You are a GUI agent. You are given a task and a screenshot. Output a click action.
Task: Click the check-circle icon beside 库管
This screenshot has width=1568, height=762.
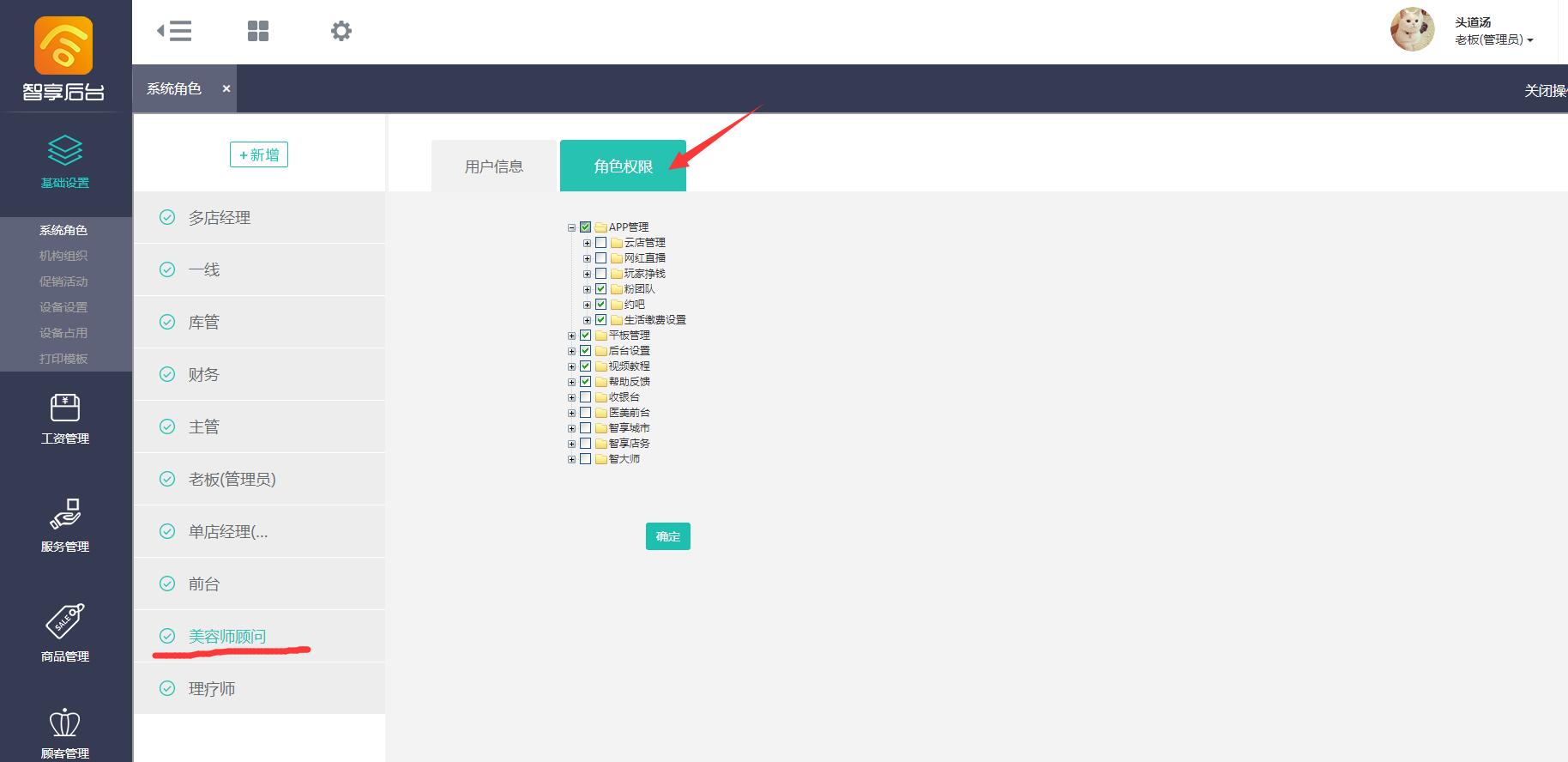point(167,322)
